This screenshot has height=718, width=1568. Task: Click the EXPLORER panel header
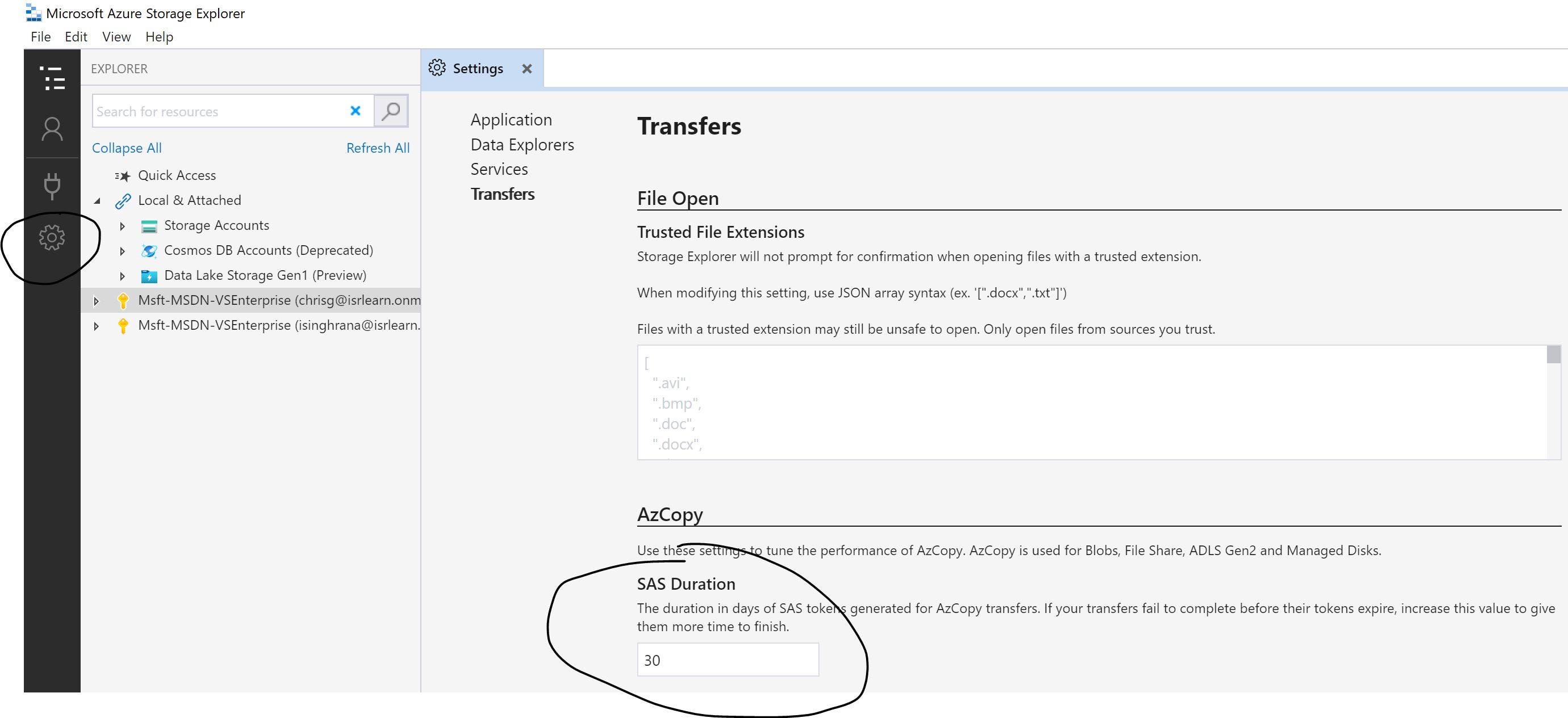click(x=119, y=69)
